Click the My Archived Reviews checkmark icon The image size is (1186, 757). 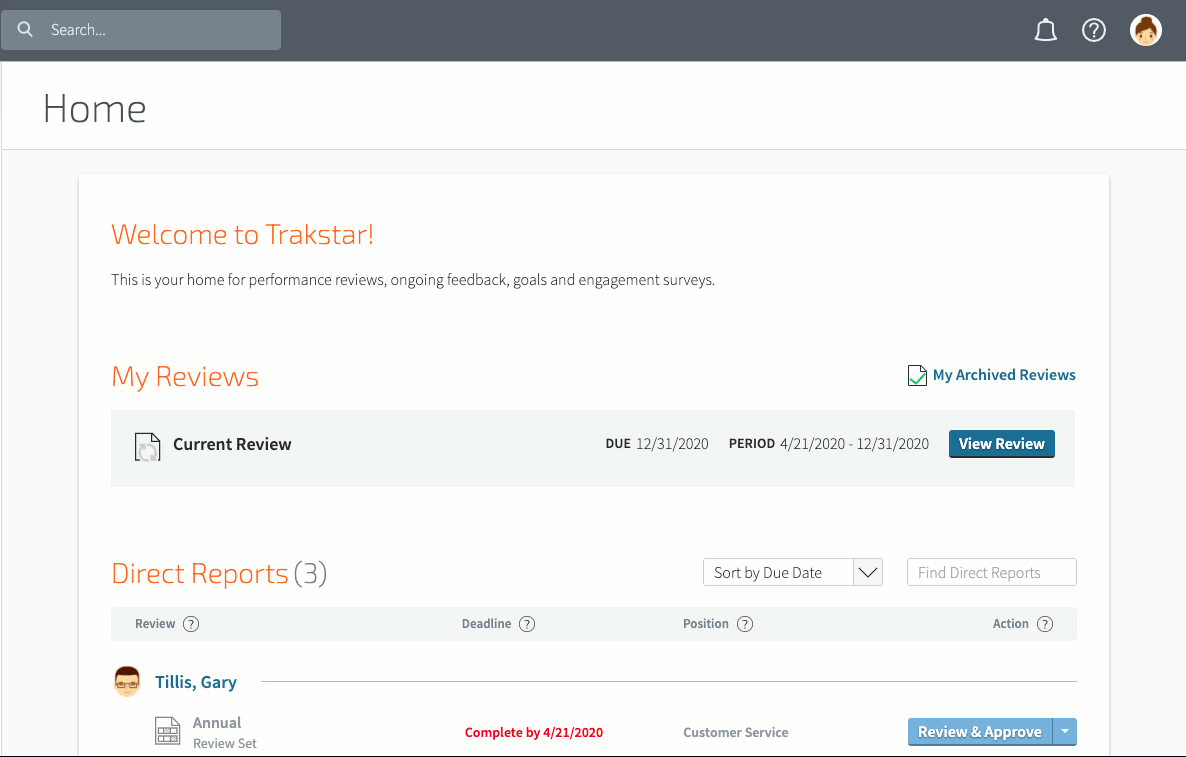917,375
